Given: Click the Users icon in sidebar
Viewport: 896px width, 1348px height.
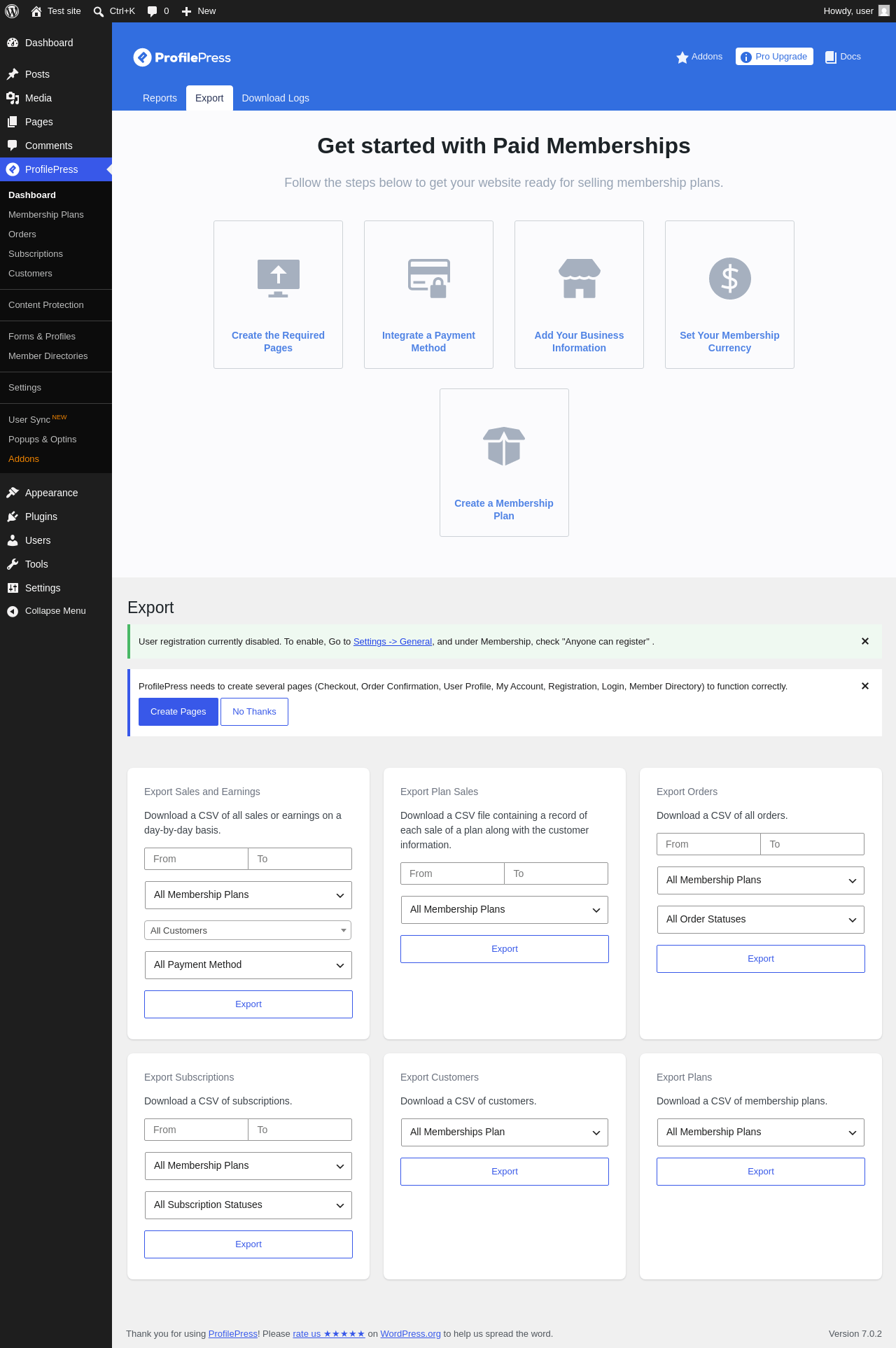Looking at the screenshot, I should [x=13, y=540].
